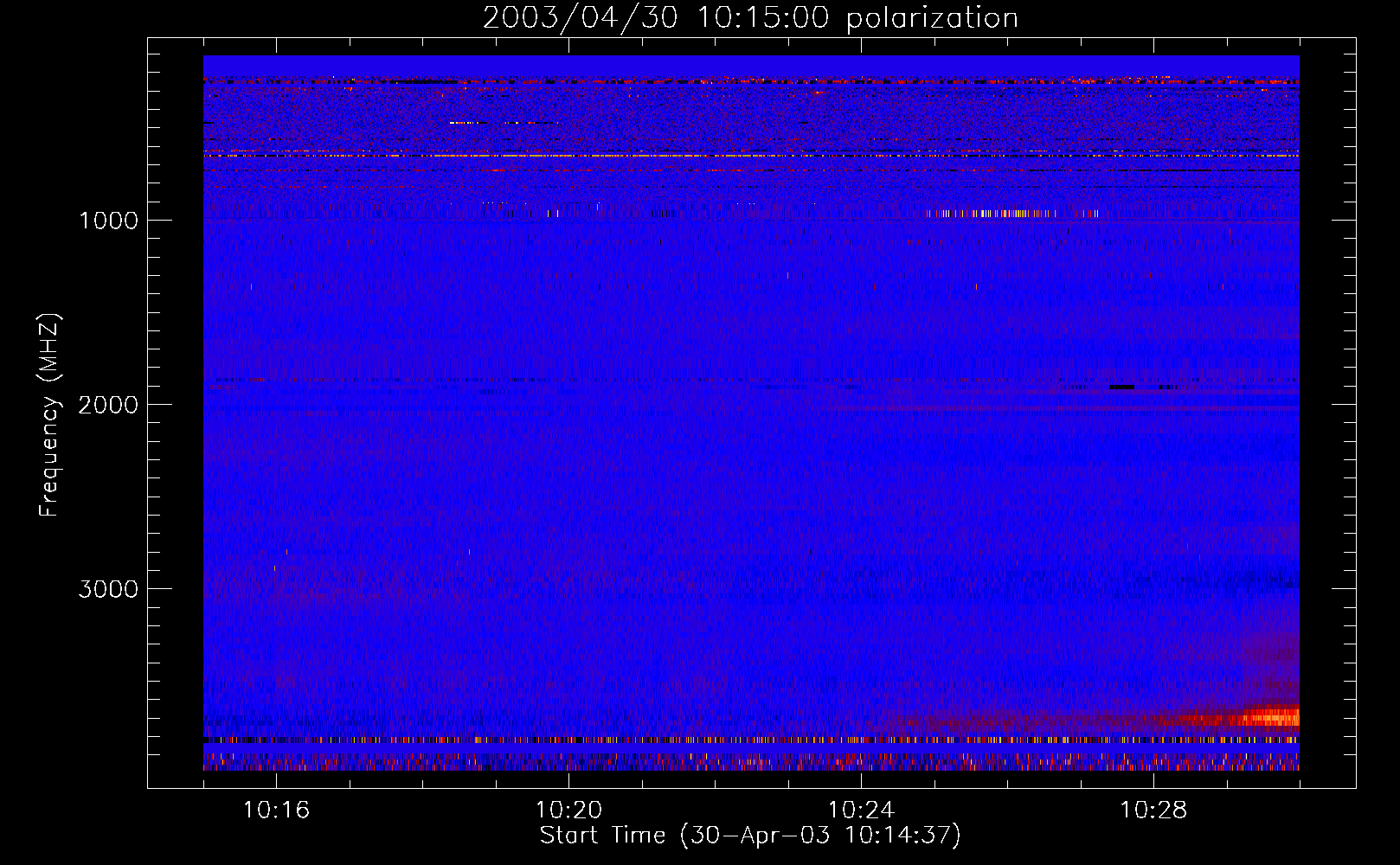
Task: Click the 10:16 time tick label
Action: pos(276,810)
